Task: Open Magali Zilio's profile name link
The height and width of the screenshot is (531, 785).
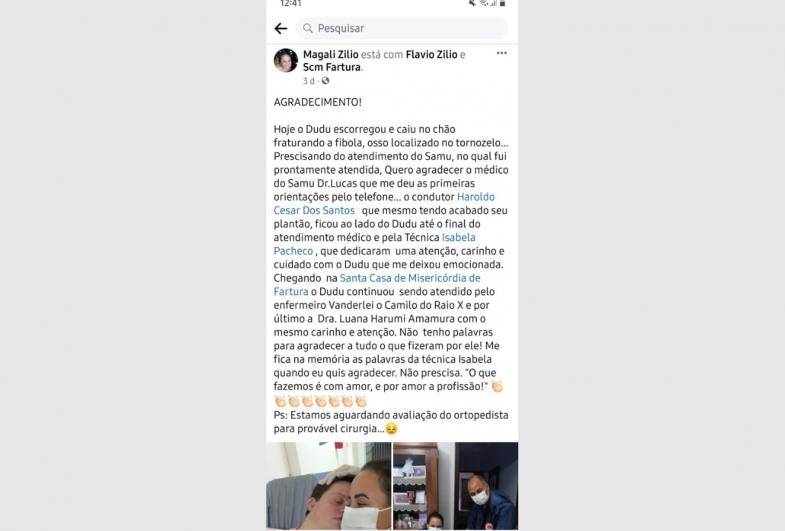Action: pyautogui.click(x=330, y=55)
